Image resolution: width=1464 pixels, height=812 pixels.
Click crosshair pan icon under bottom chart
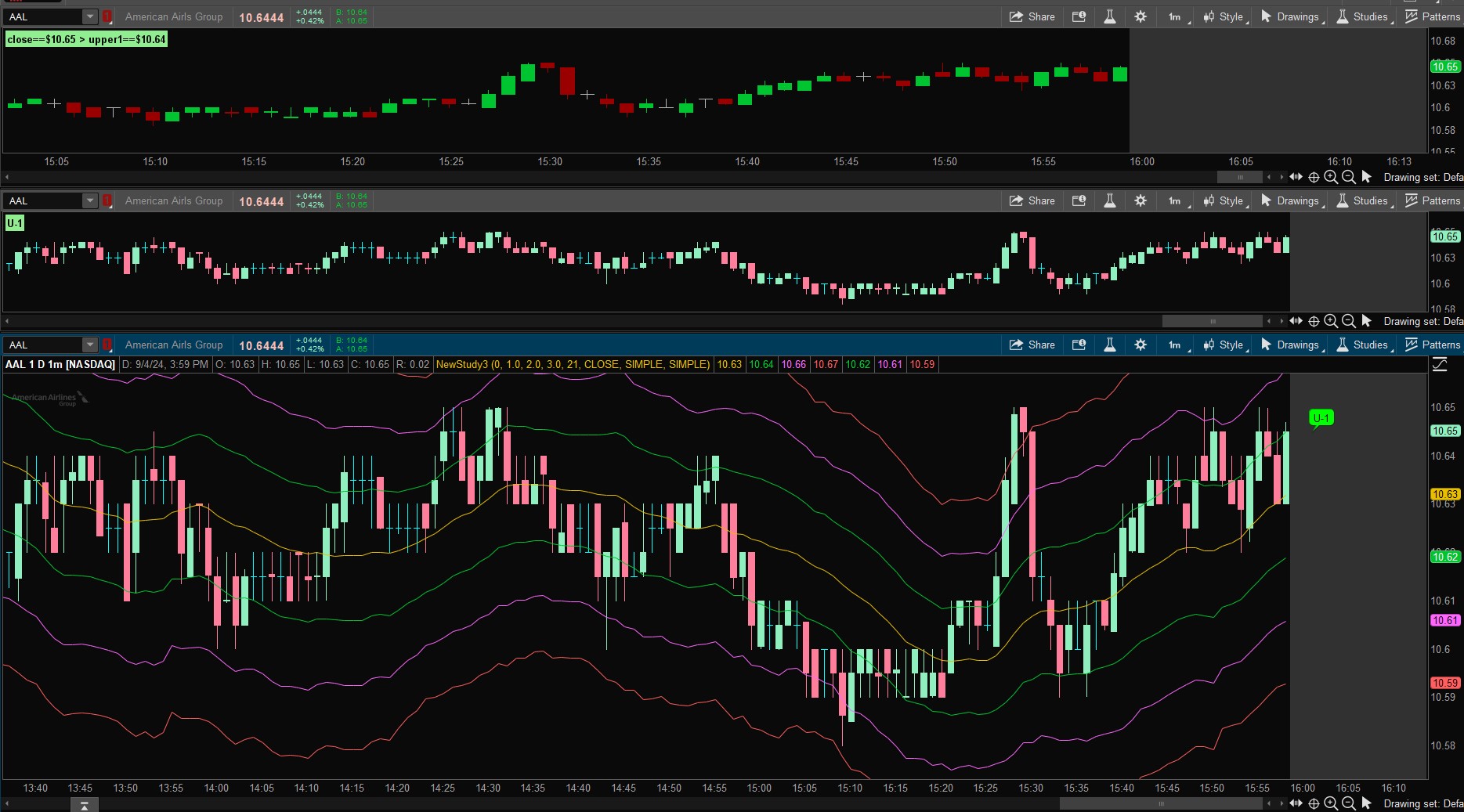1314,803
